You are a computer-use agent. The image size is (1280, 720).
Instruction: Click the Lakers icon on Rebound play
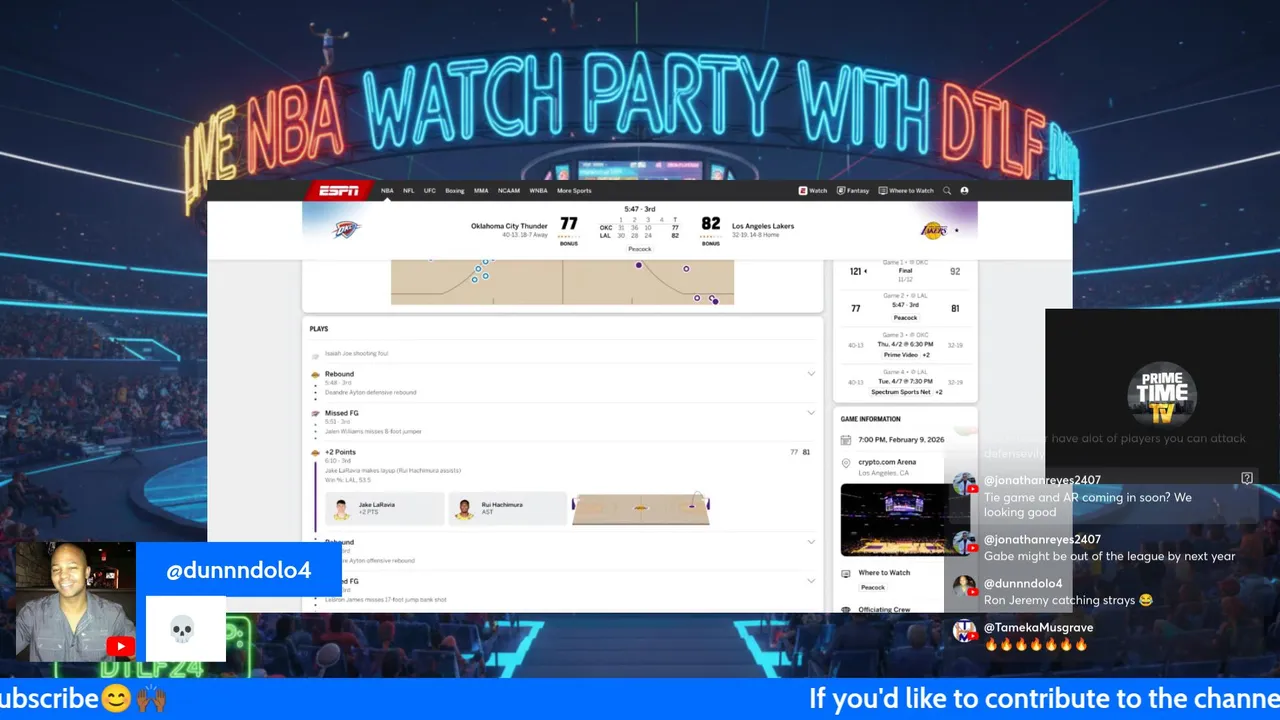tap(315, 374)
